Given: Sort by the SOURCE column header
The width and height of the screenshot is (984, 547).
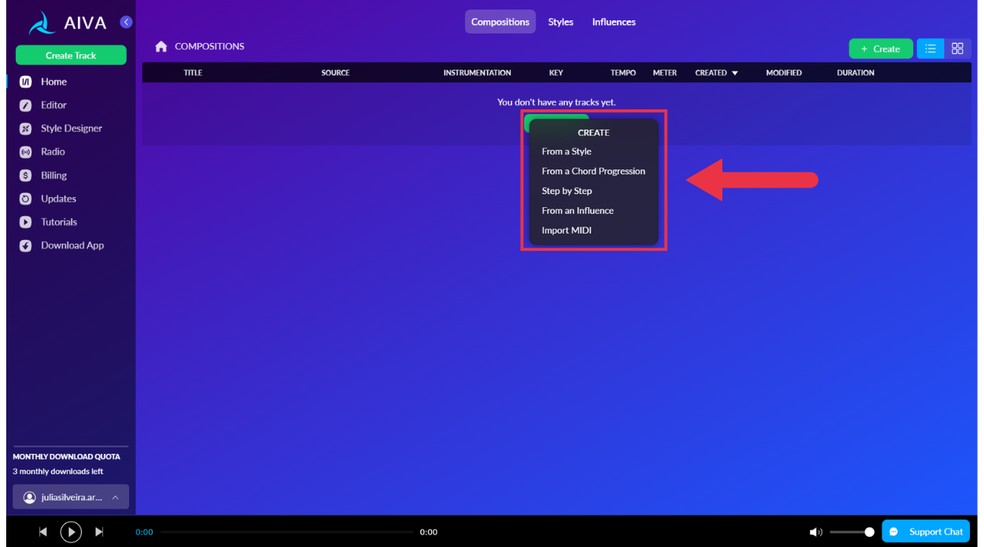Looking at the screenshot, I should click(x=335, y=73).
